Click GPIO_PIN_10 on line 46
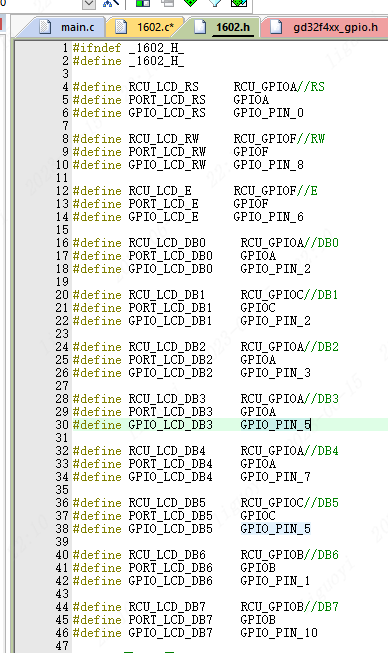 pyautogui.click(x=279, y=633)
